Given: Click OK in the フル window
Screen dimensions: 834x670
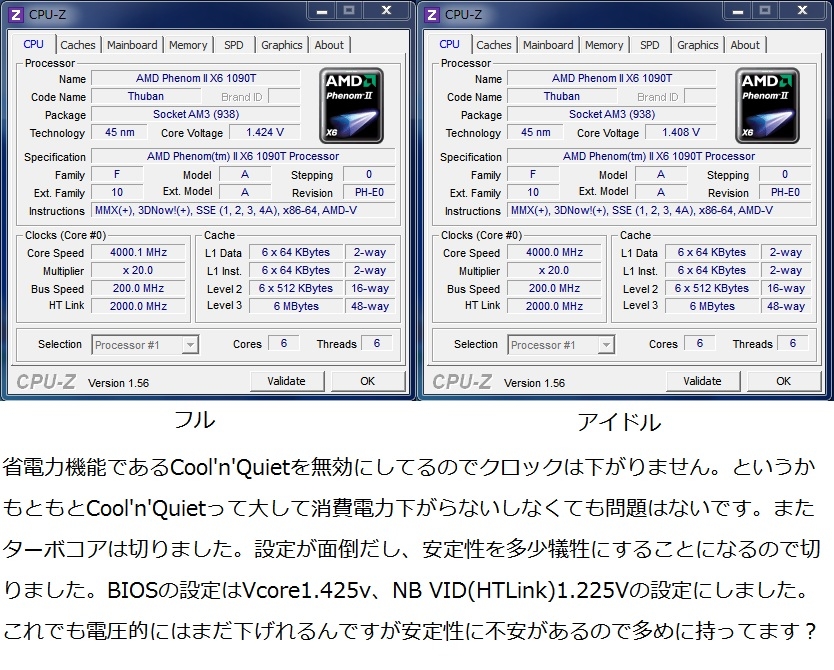Looking at the screenshot, I should [x=368, y=381].
